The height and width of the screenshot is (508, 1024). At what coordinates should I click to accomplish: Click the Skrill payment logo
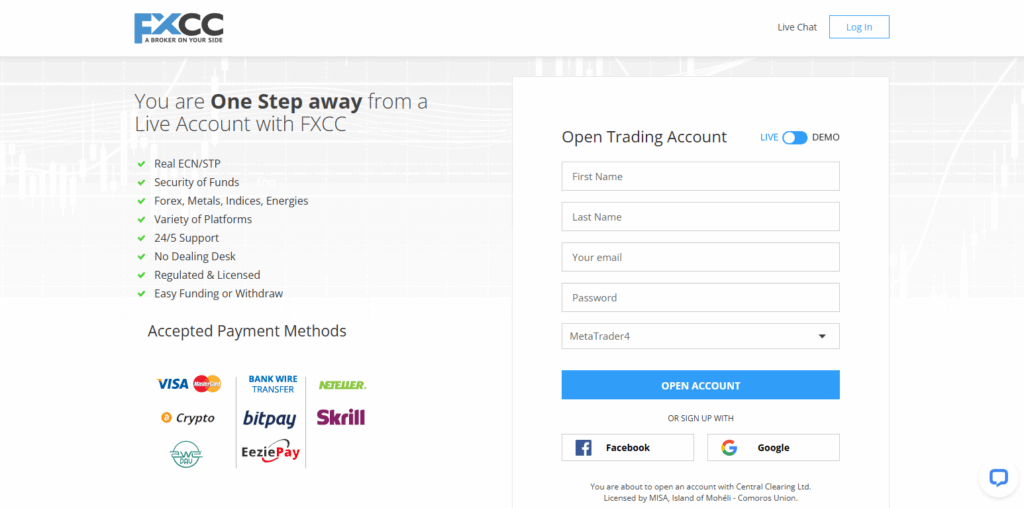(x=341, y=417)
